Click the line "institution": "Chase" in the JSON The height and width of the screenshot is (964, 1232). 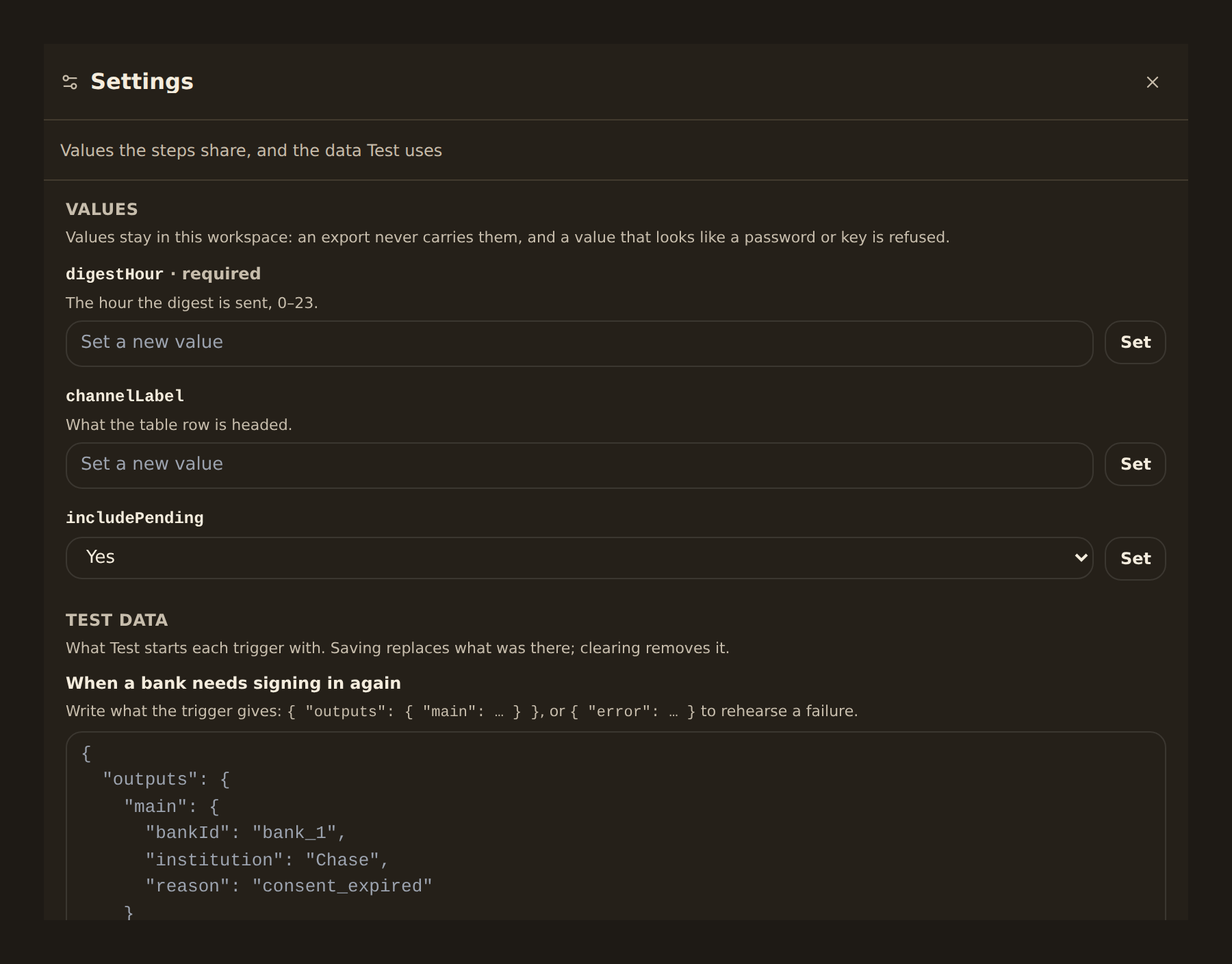(267, 860)
